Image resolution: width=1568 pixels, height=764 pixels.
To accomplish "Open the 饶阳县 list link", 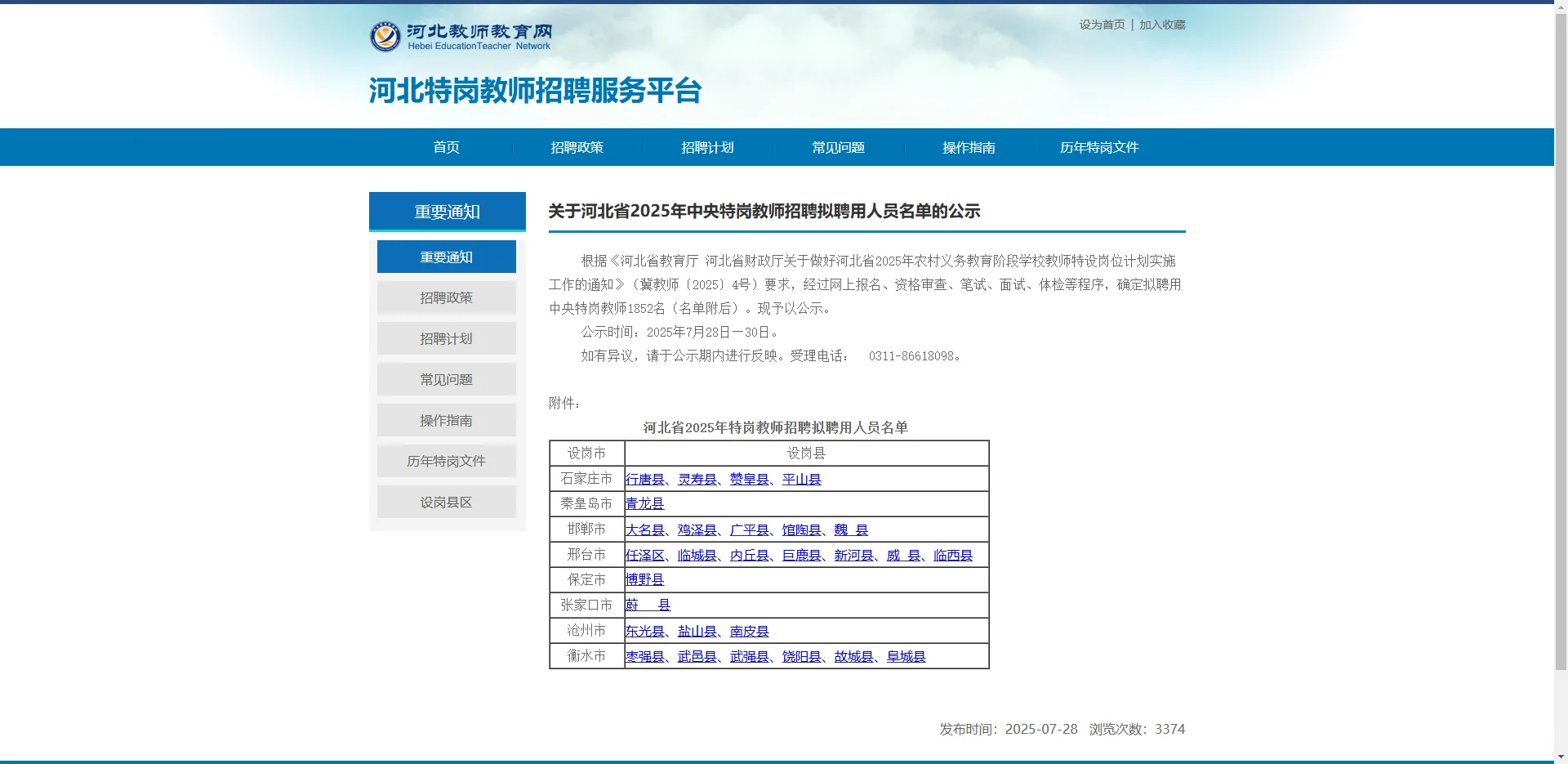I will [x=802, y=657].
